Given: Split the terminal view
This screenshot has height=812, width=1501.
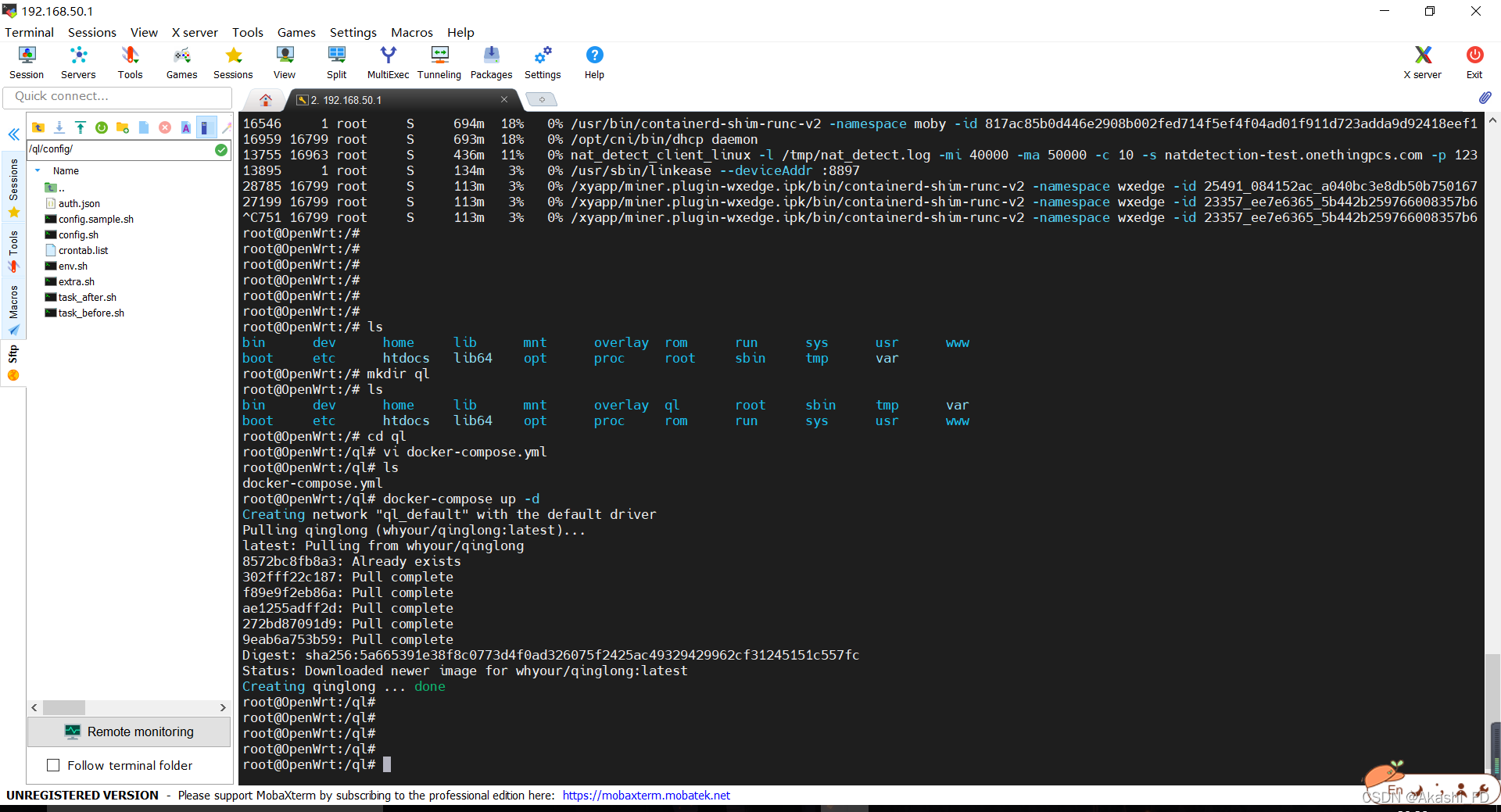Looking at the screenshot, I should [336, 62].
